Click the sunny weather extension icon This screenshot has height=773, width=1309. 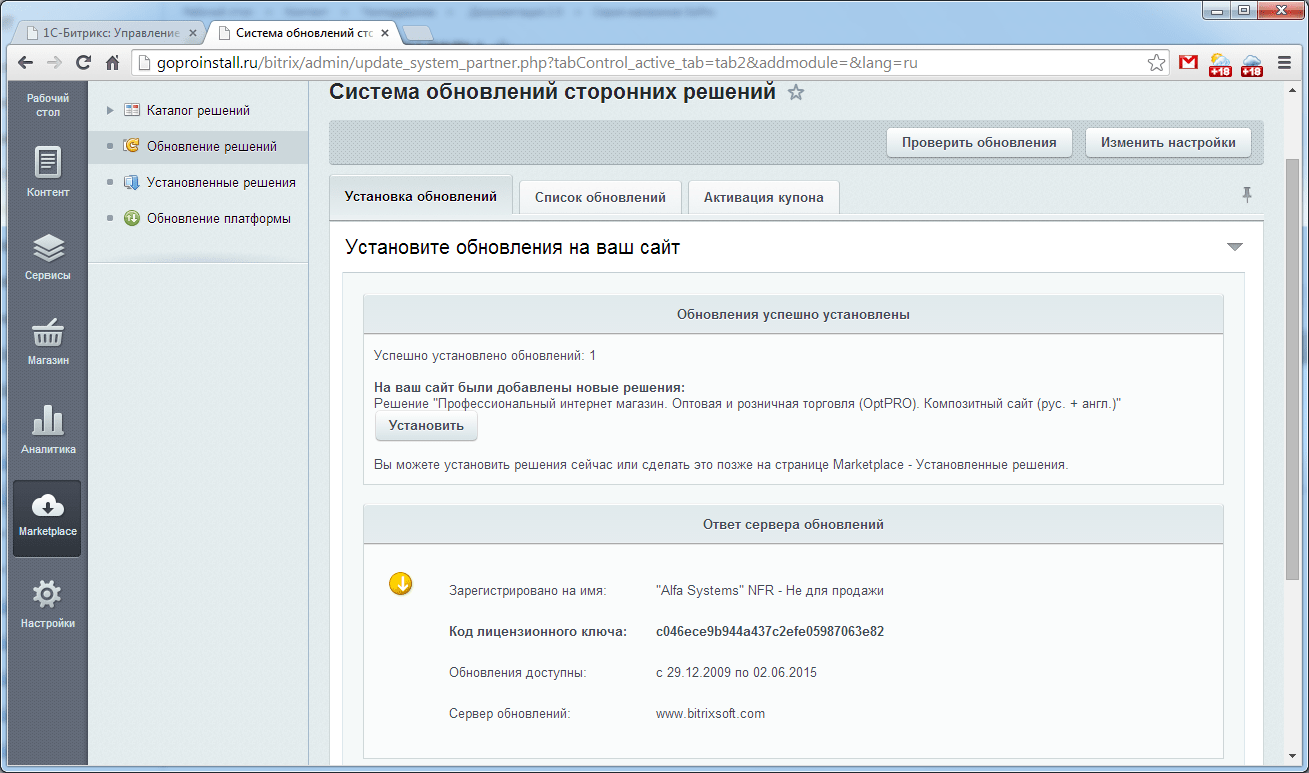1220,65
